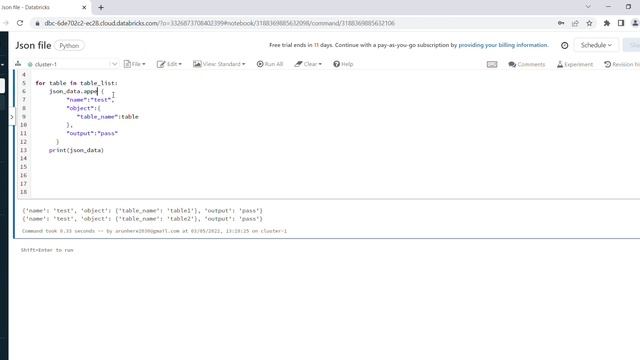Click the Command took 0.33 seconds status text
The height and width of the screenshot is (360, 640).
pyautogui.click(x=154, y=231)
